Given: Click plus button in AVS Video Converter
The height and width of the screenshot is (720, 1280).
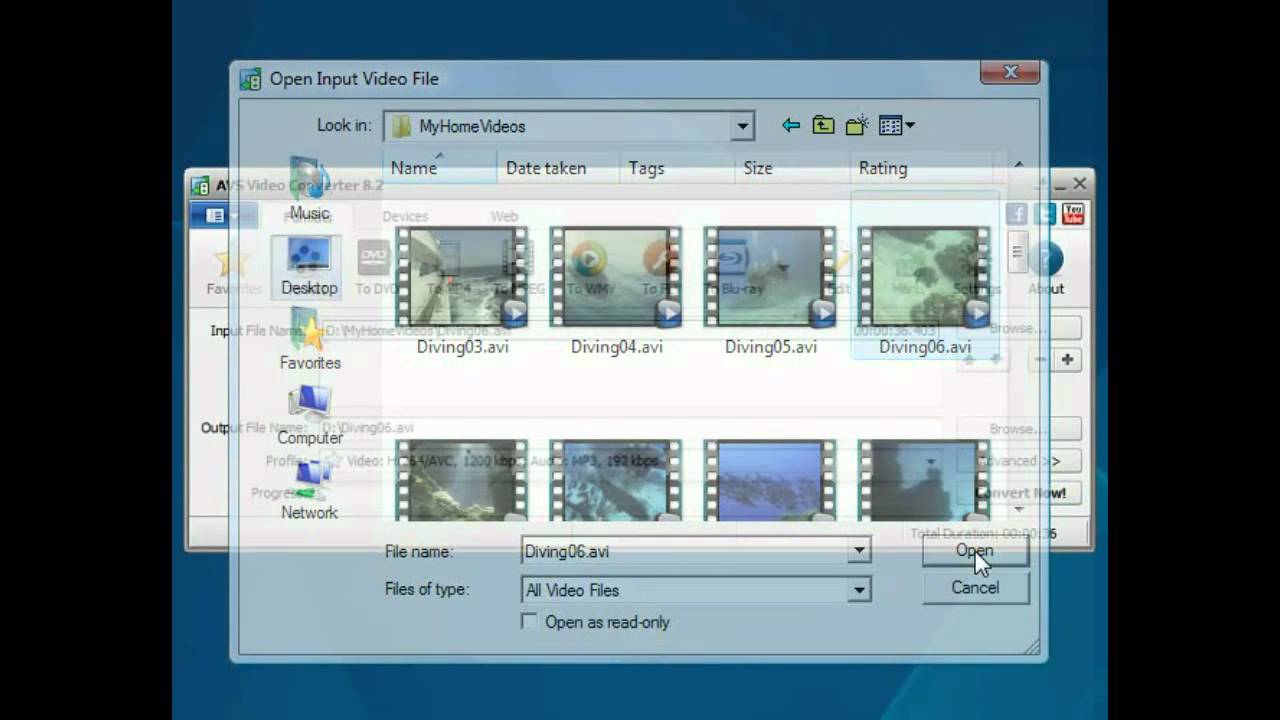Looking at the screenshot, I should [1067, 360].
